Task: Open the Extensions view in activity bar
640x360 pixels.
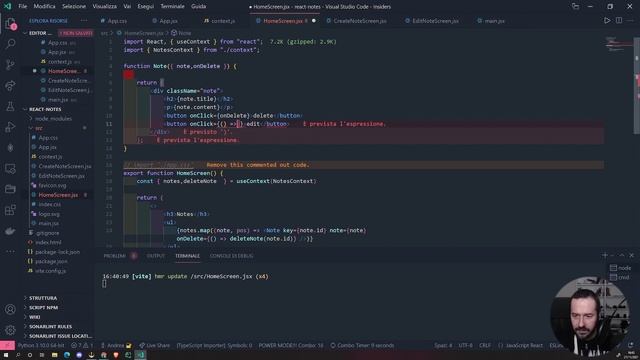Action: pyautogui.click(x=10, y=210)
